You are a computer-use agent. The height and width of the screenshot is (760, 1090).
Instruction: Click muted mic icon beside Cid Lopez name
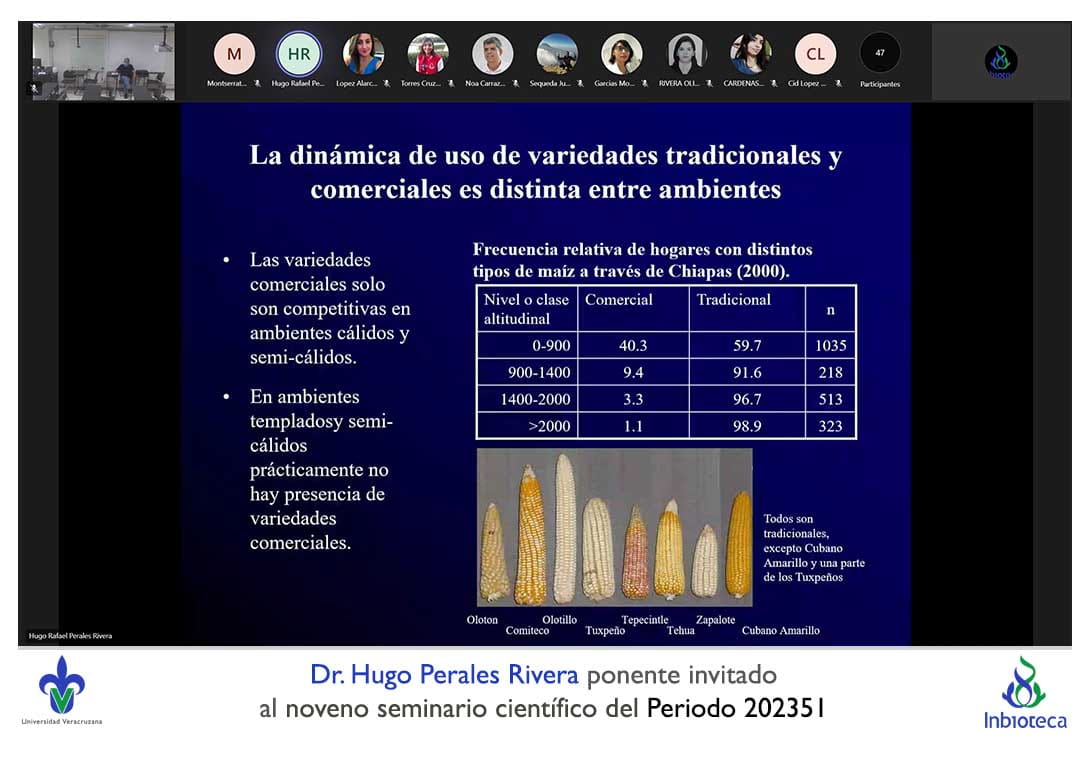[838, 84]
